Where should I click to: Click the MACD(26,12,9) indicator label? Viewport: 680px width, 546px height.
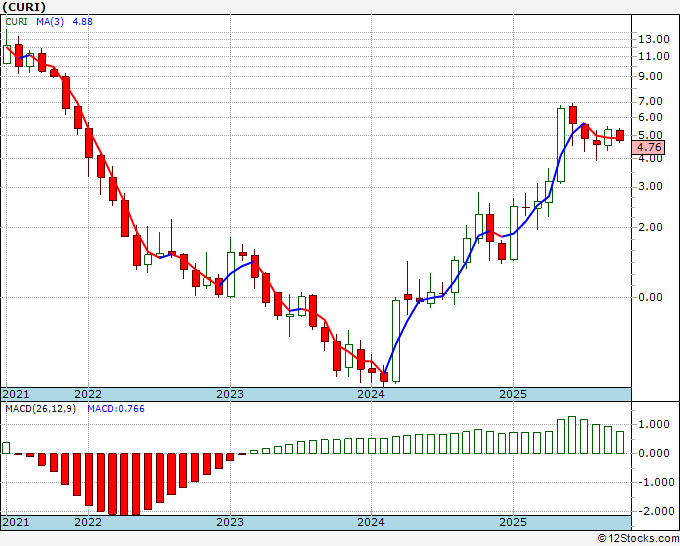pyautogui.click(x=40, y=409)
